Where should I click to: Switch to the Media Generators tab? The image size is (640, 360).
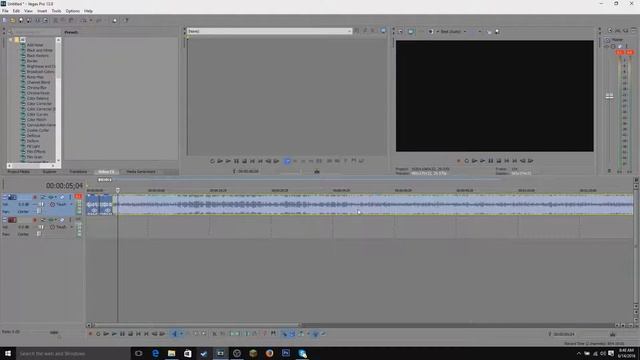tap(141, 172)
